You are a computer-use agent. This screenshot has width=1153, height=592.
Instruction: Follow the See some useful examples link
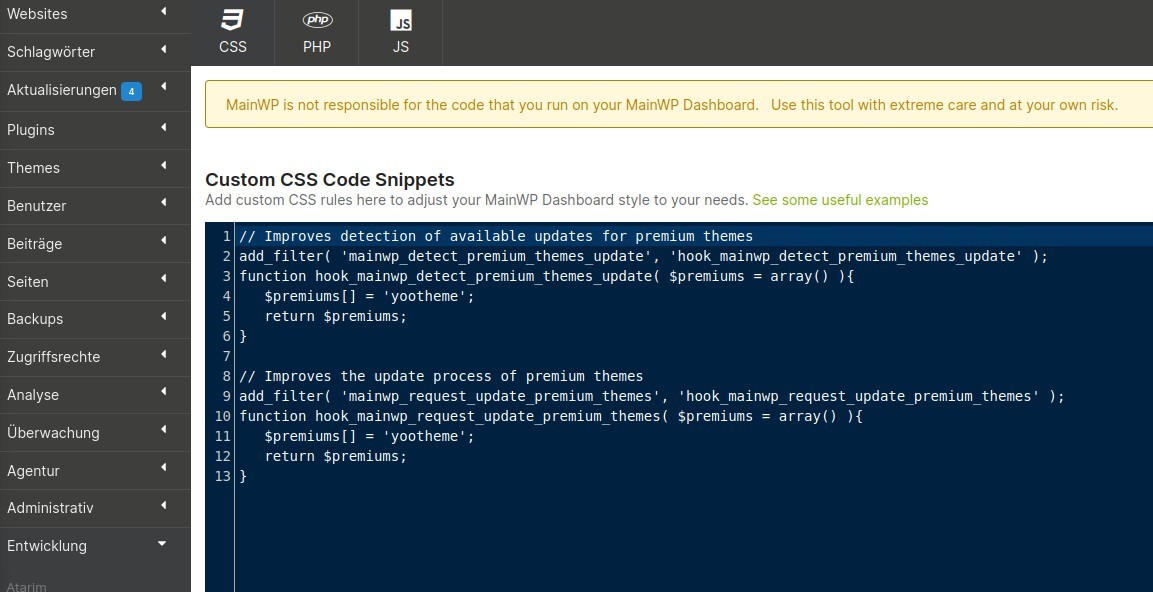840,200
